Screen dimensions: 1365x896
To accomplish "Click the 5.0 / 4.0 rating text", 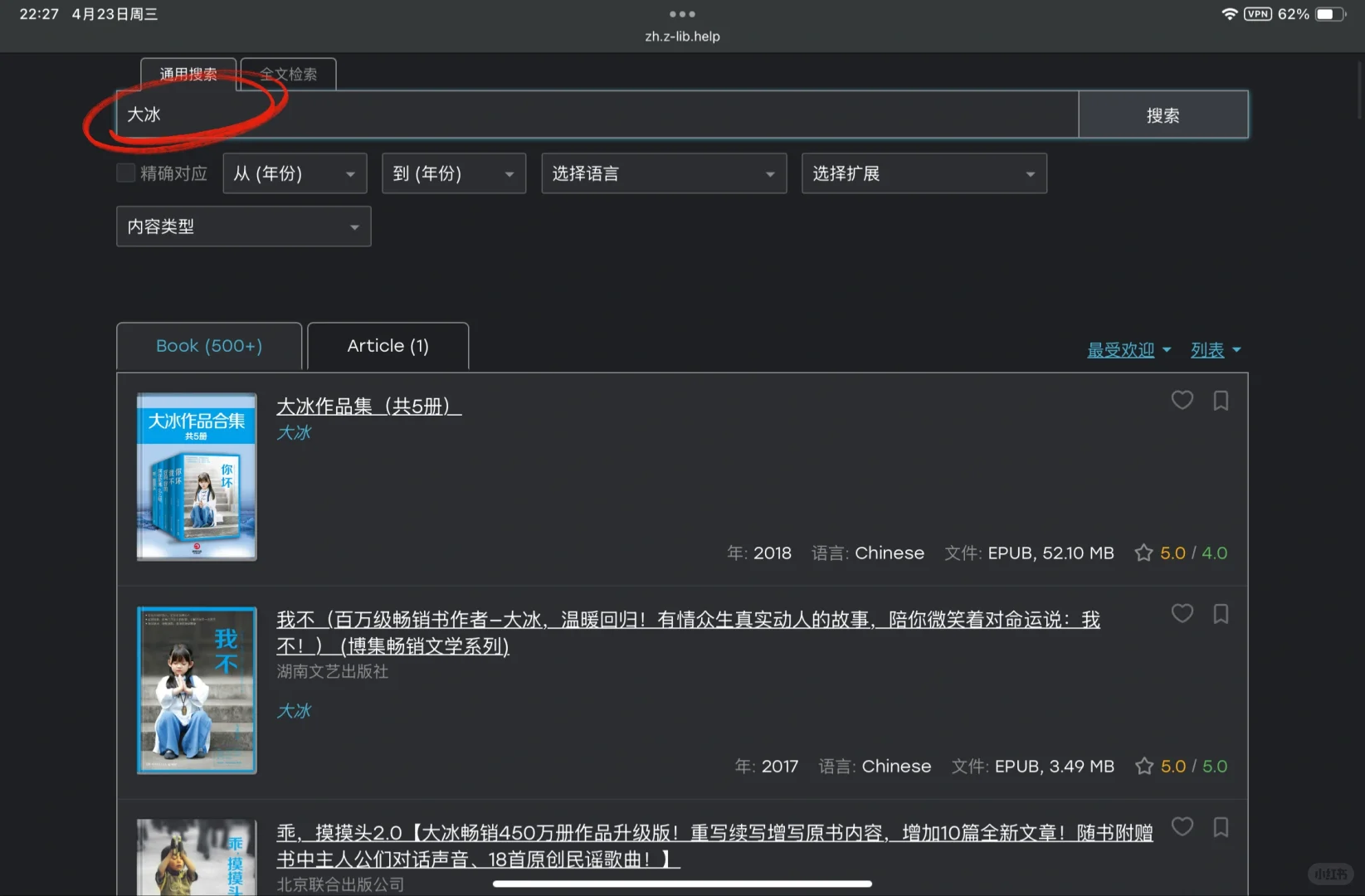I will click(1193, 553).
